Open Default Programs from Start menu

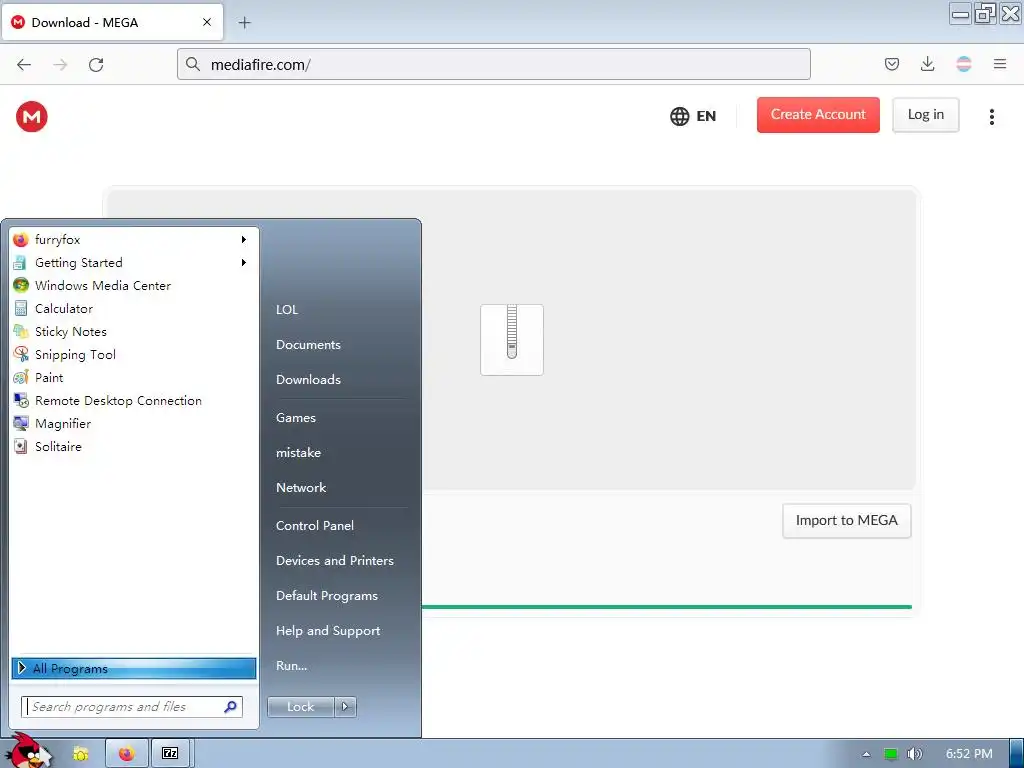coord(327,596)
